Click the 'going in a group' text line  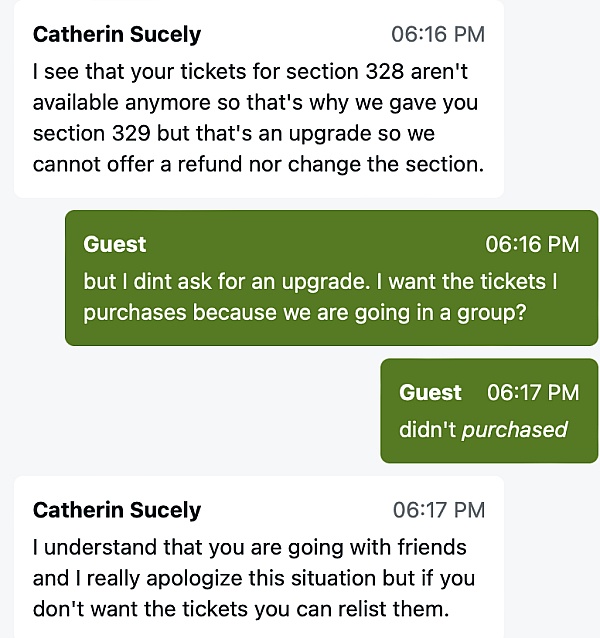coord(305,312)
